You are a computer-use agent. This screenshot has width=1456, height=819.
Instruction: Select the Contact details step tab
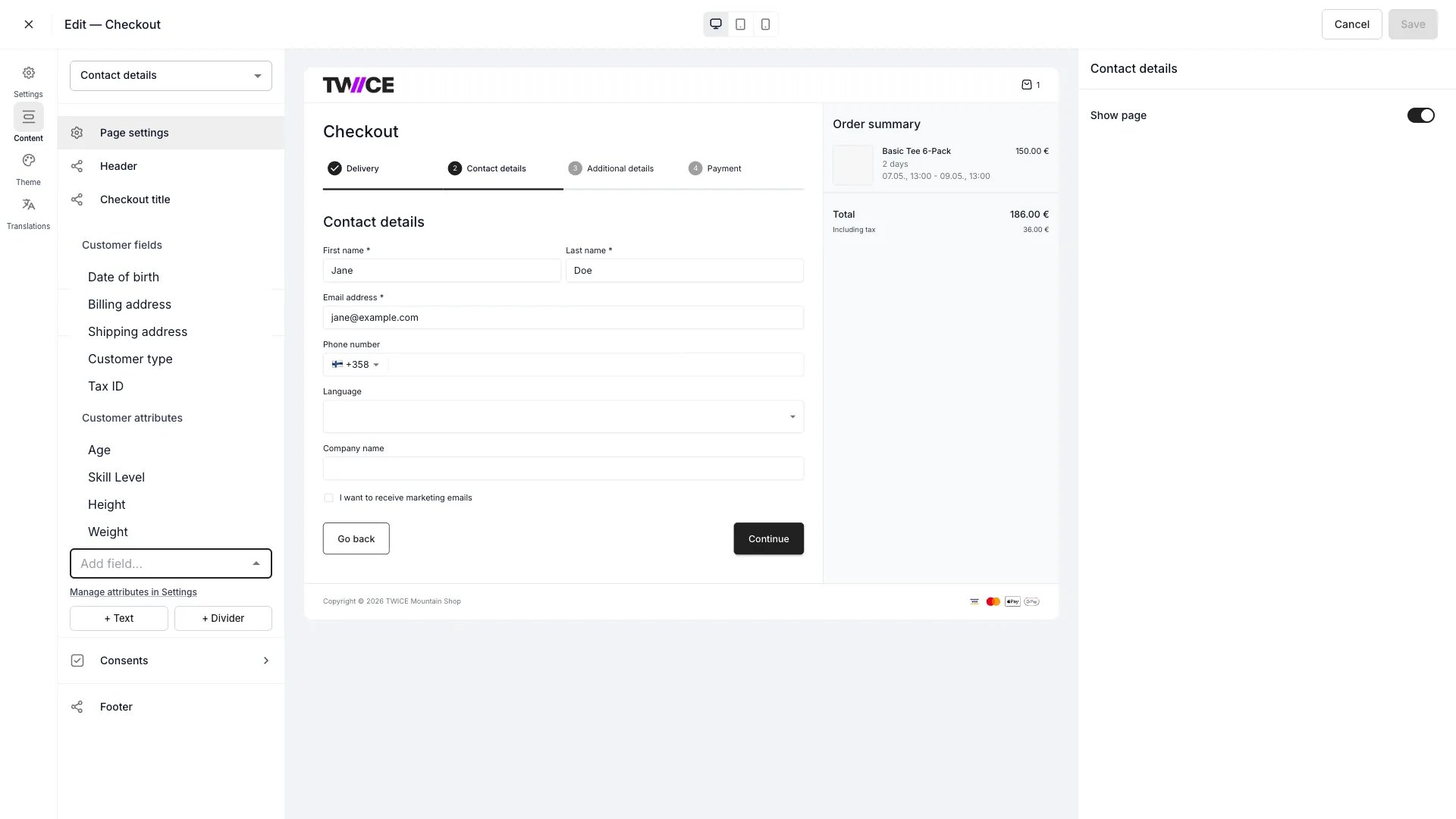coord(487,168)
